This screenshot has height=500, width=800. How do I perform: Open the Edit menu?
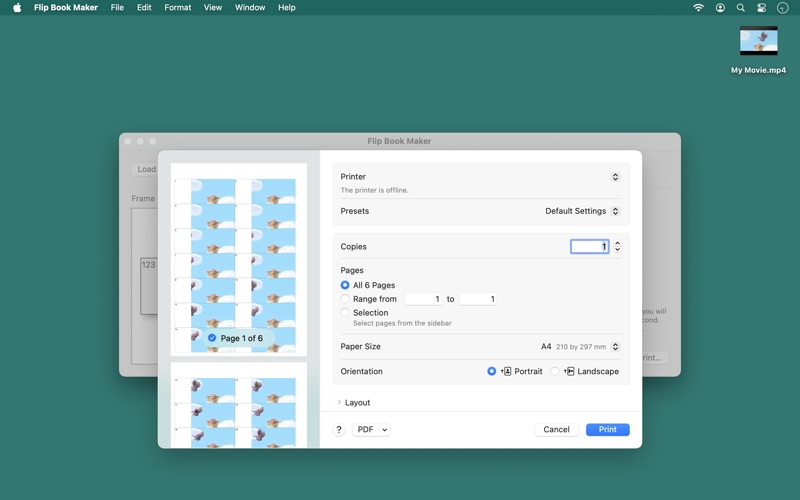coord(144,8)
